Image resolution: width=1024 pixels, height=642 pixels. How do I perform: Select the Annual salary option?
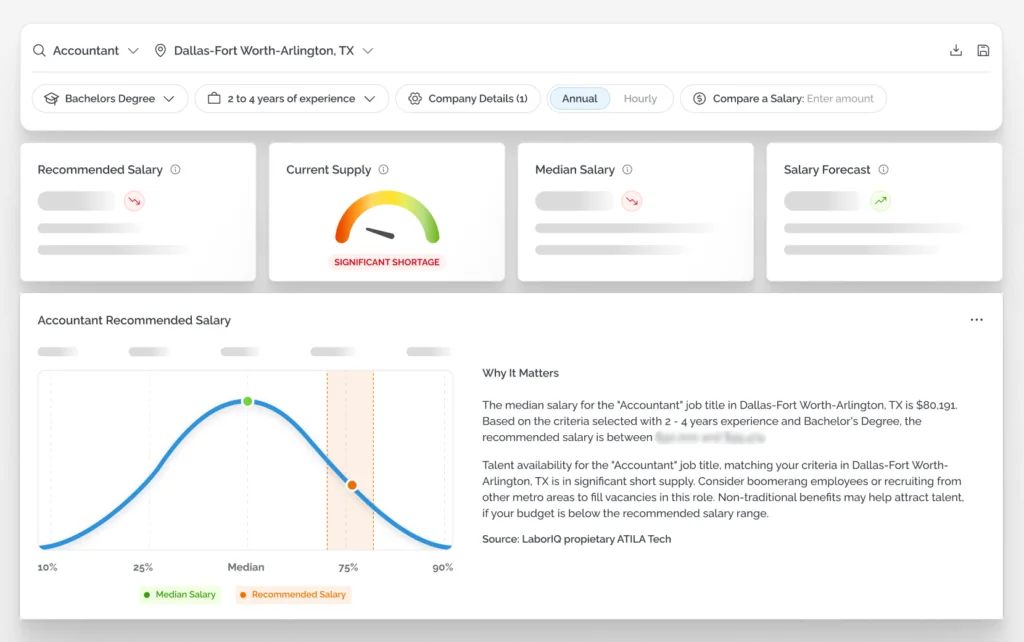[579, 99]
